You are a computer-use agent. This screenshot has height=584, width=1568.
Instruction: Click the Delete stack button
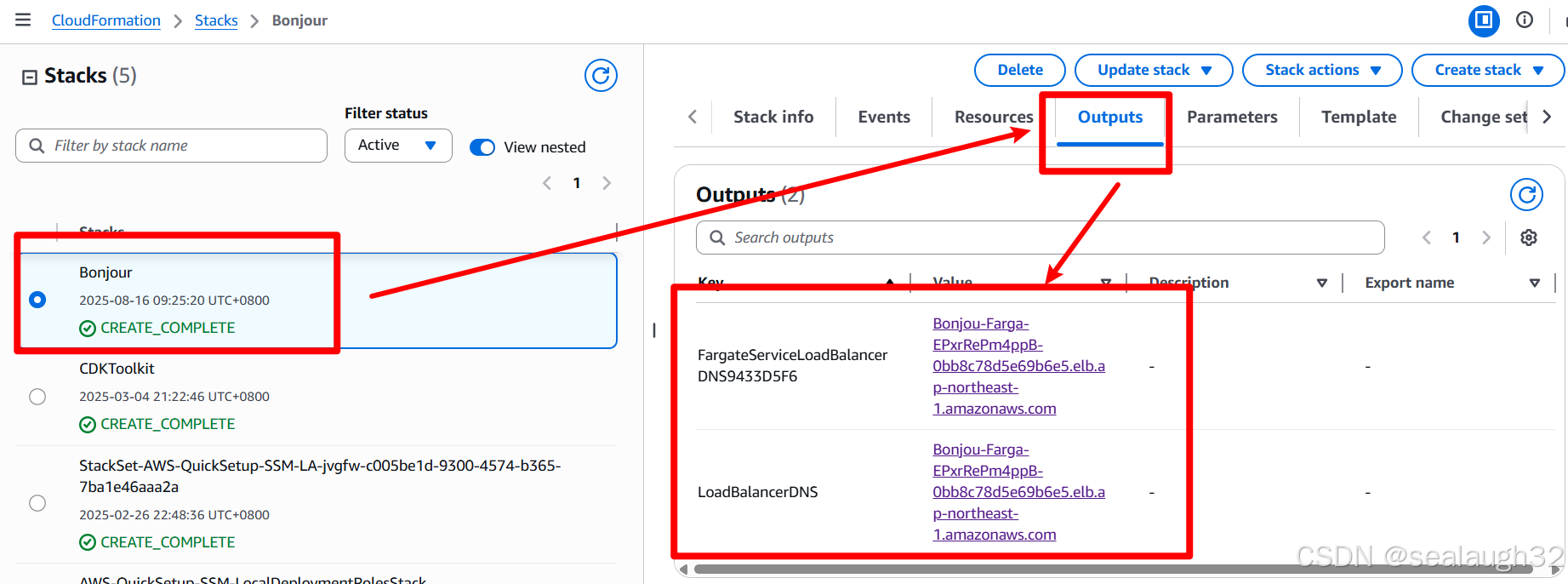point(1020,70)
